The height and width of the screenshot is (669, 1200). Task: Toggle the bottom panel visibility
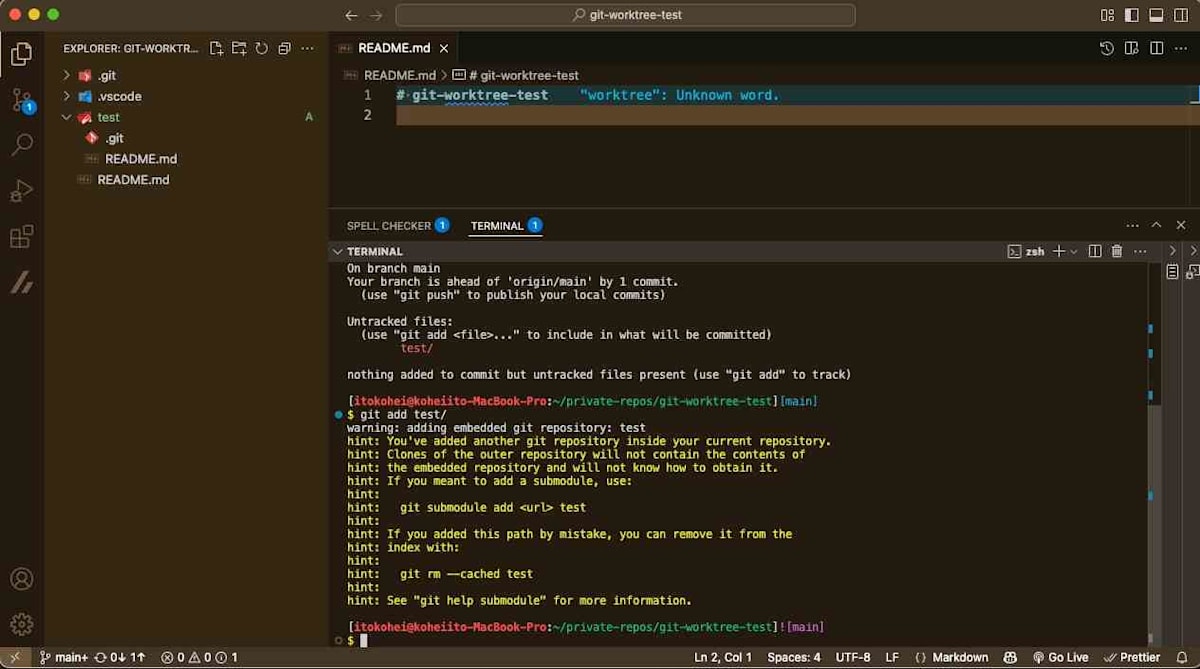tap(1156, 15)
